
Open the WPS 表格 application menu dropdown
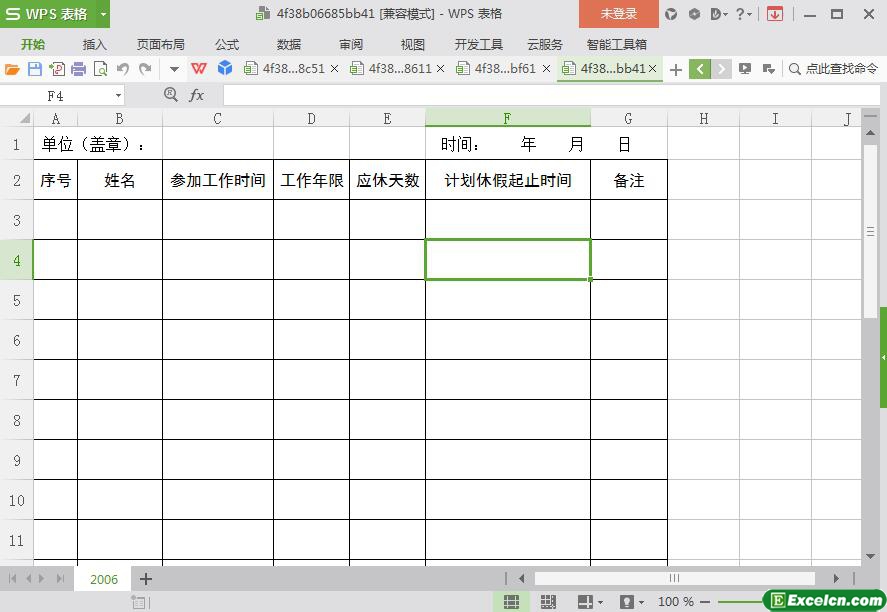(103, 14)
